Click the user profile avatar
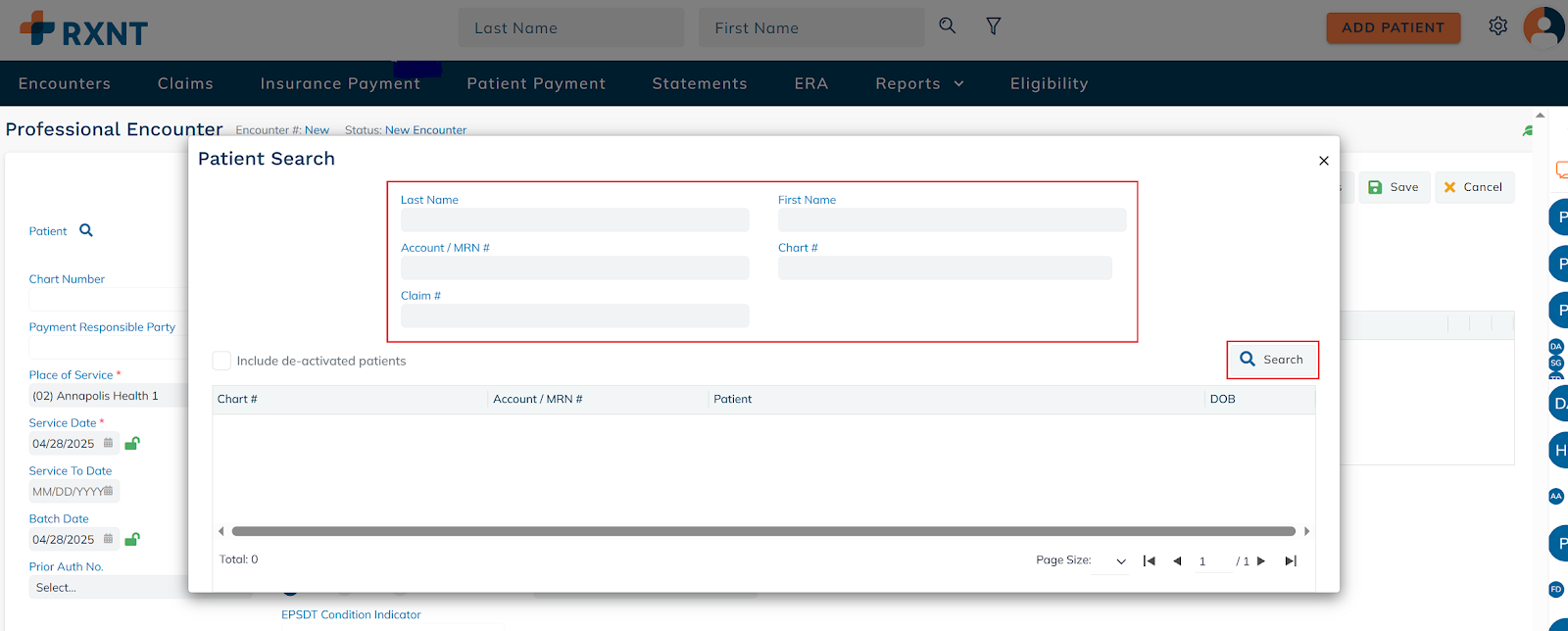This screenshot has width=1568, height=631. tap(1544, 26)
